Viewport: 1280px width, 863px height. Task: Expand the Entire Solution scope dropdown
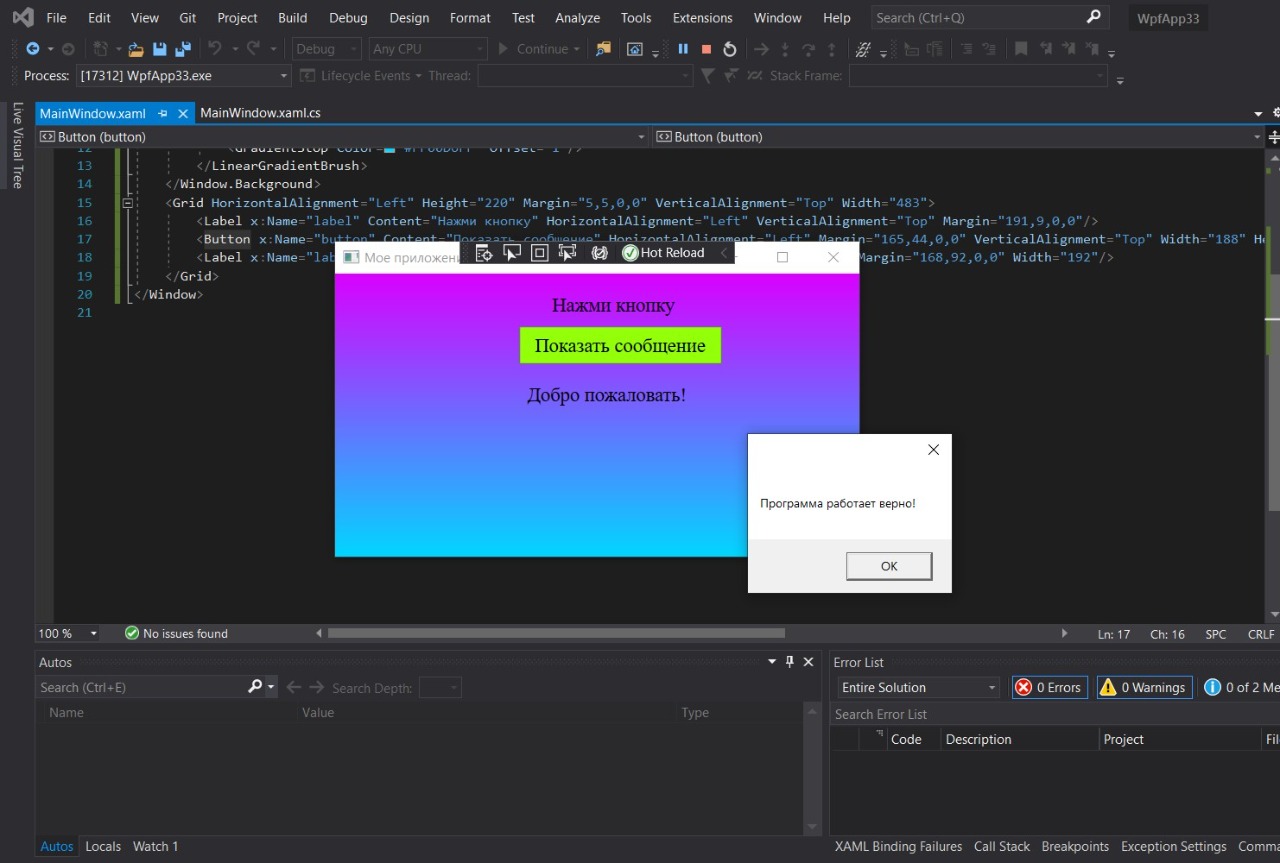(918, 687)
